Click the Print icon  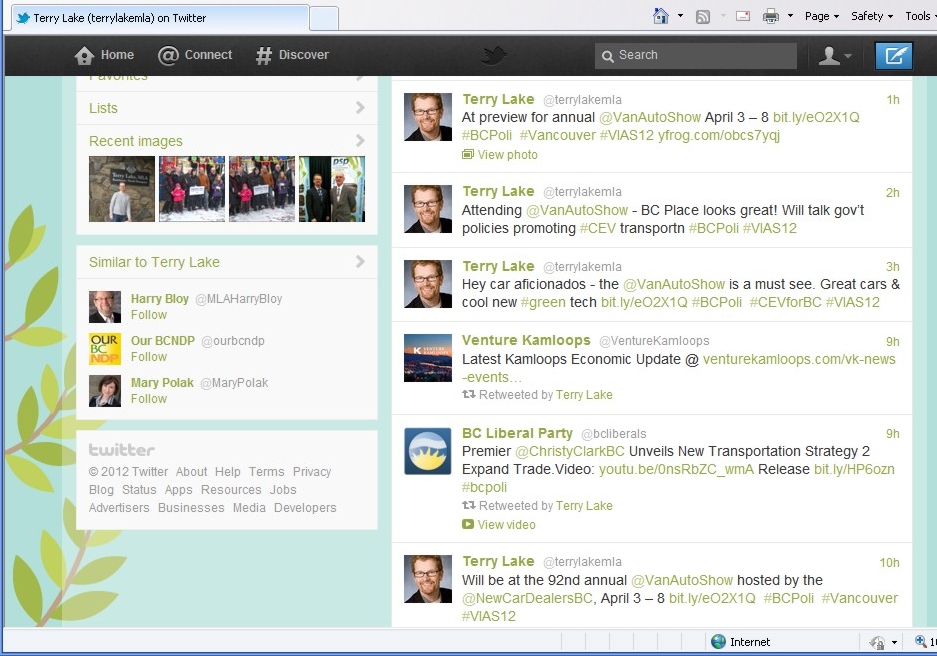(x=771, y=16)
